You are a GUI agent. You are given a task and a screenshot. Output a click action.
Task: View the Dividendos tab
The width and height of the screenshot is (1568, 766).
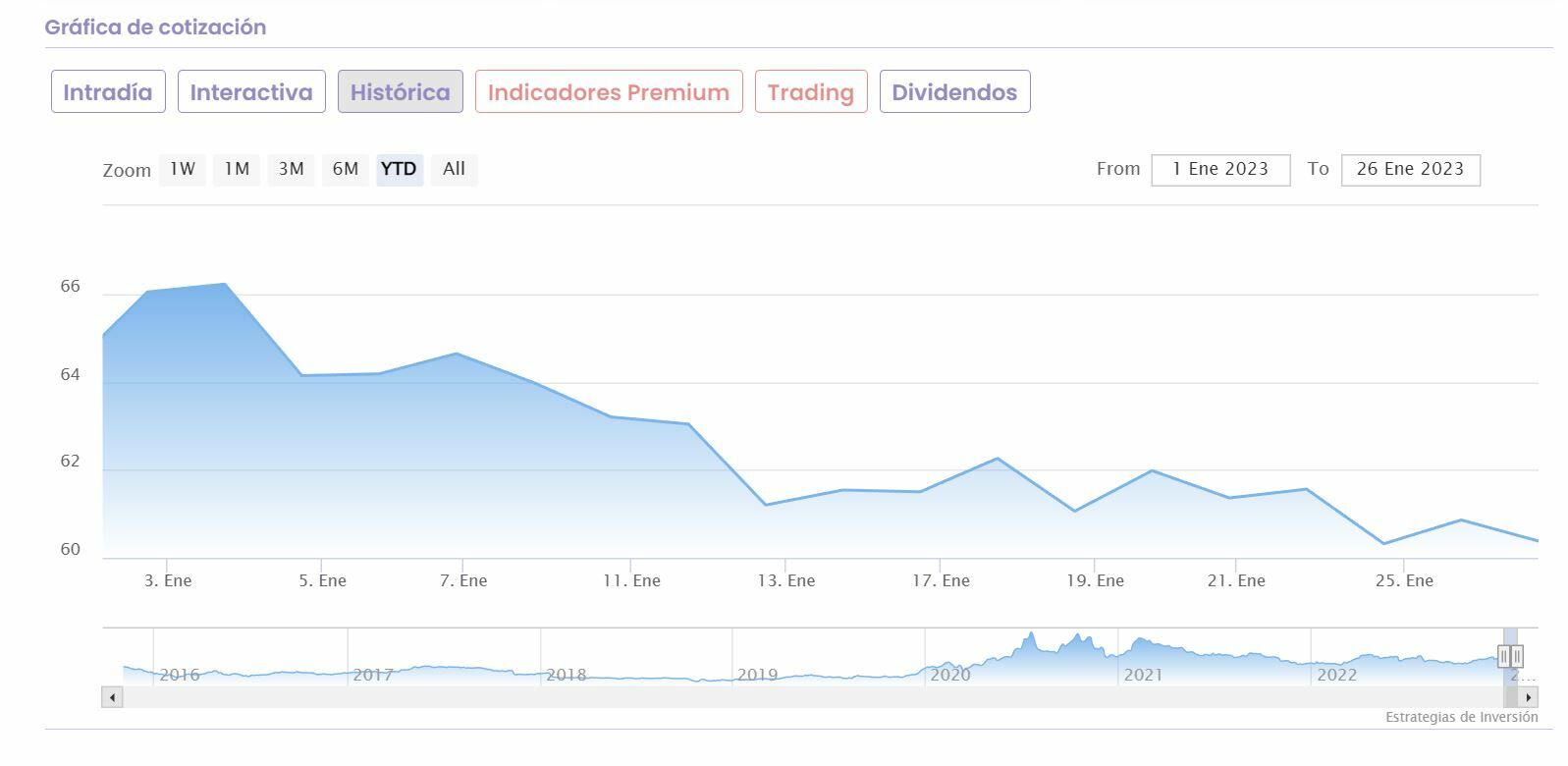coord(954,92)
